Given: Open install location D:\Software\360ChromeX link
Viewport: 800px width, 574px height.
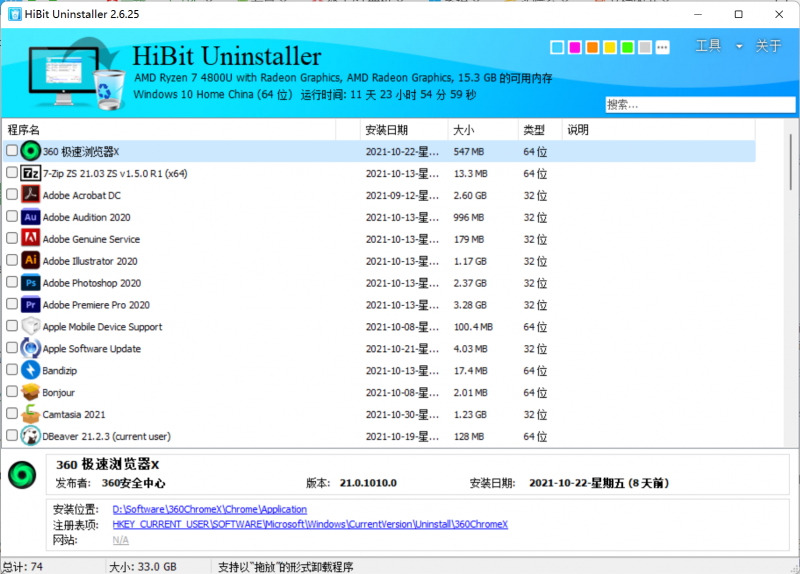Looking at the screenshot, I should [x=210, y=509].
